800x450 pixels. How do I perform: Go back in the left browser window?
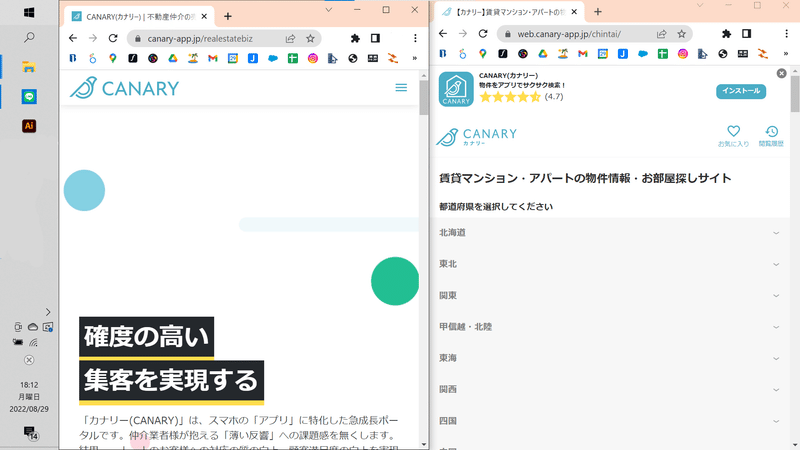pos(73,38)
